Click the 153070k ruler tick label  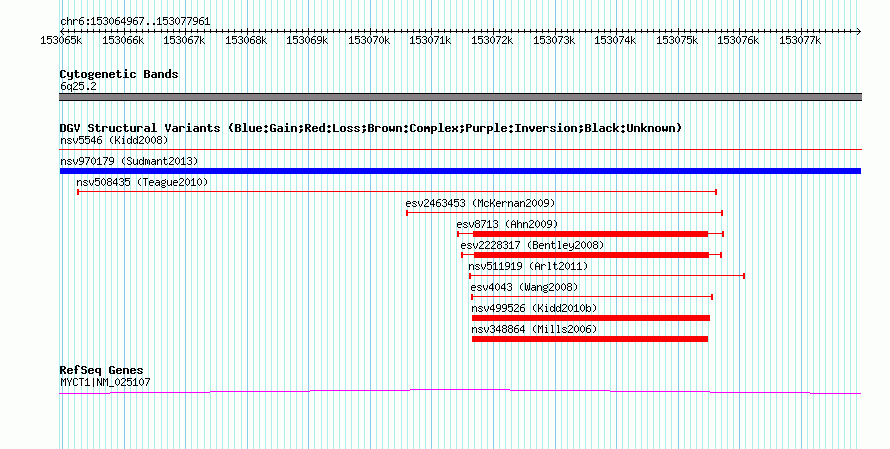click(x=369, y=41)
